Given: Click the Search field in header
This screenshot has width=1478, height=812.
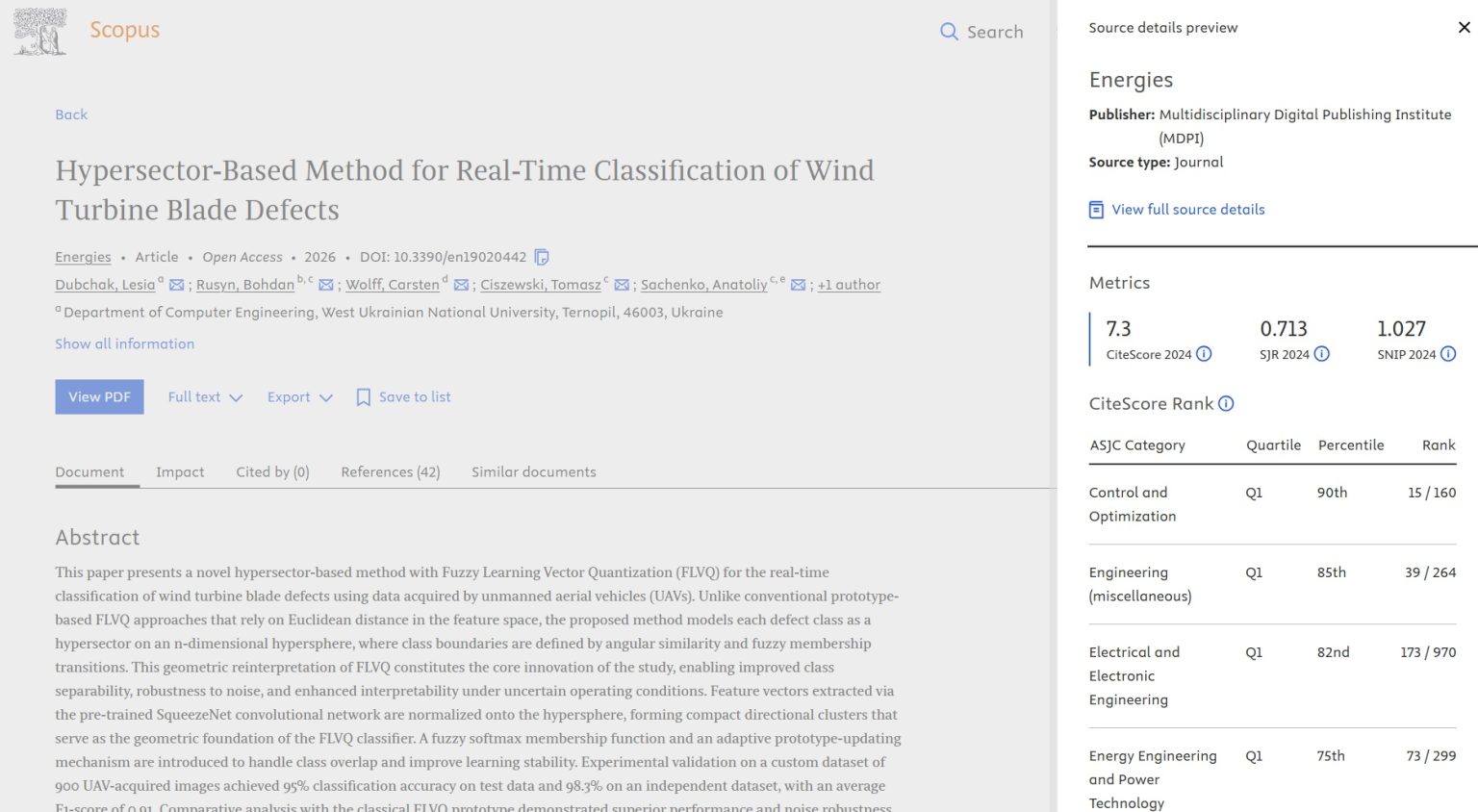Looking at the screenshot, I should coord(981,32).
